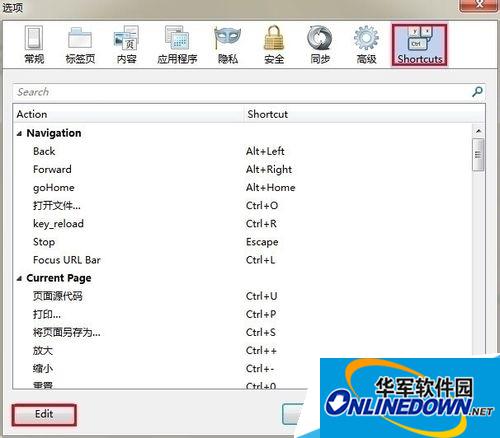Open the 内容 content options icon
The height and width of the screenshot is (438, 500).
click(x=126, y=45)
